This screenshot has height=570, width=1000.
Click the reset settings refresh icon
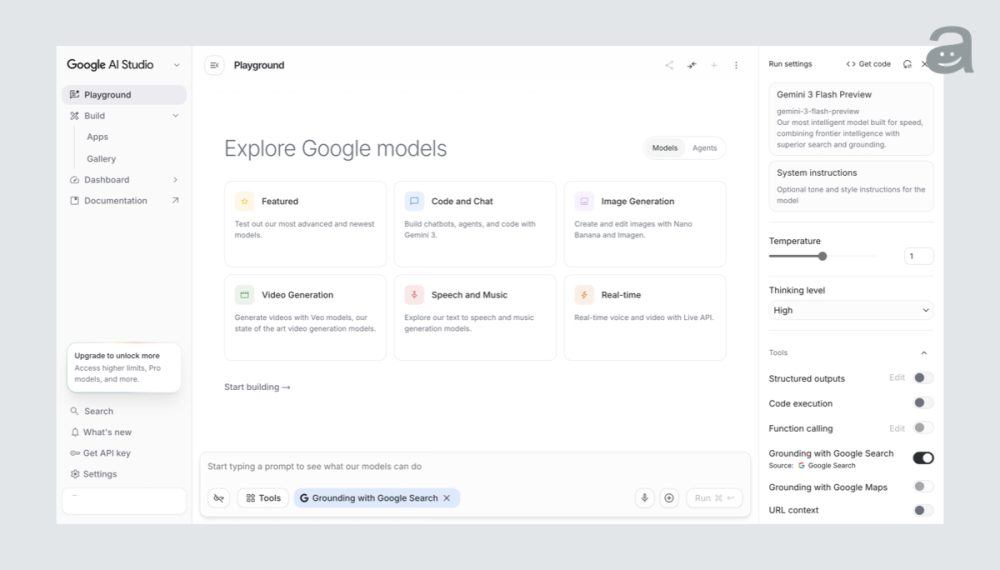[908, 64]
